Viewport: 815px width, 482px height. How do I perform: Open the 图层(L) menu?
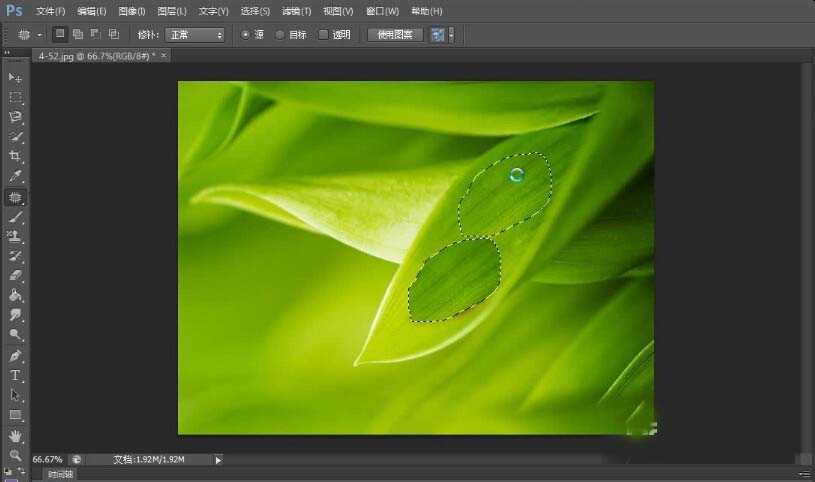172,11
